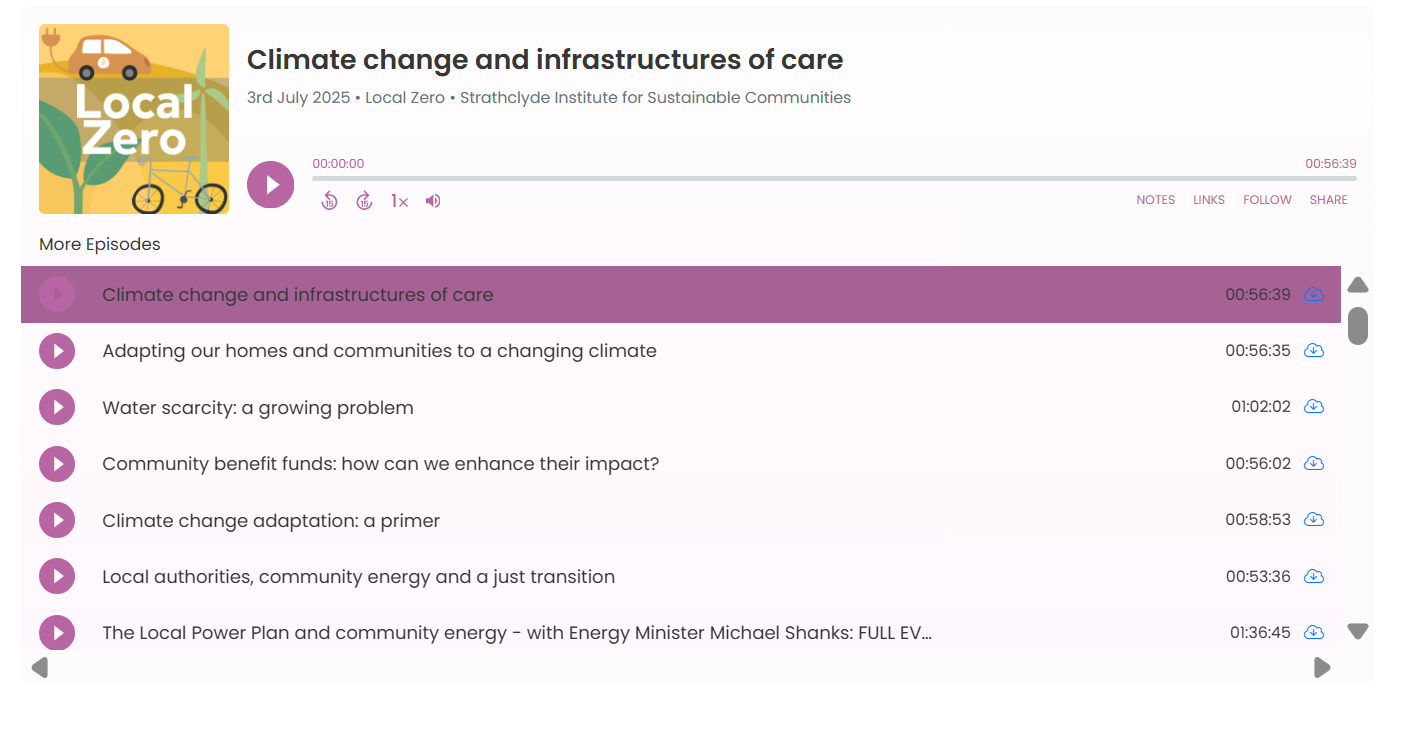Click the Local Zero podcast cover artwork
1426x729 pixels.
tap(134, 119)
